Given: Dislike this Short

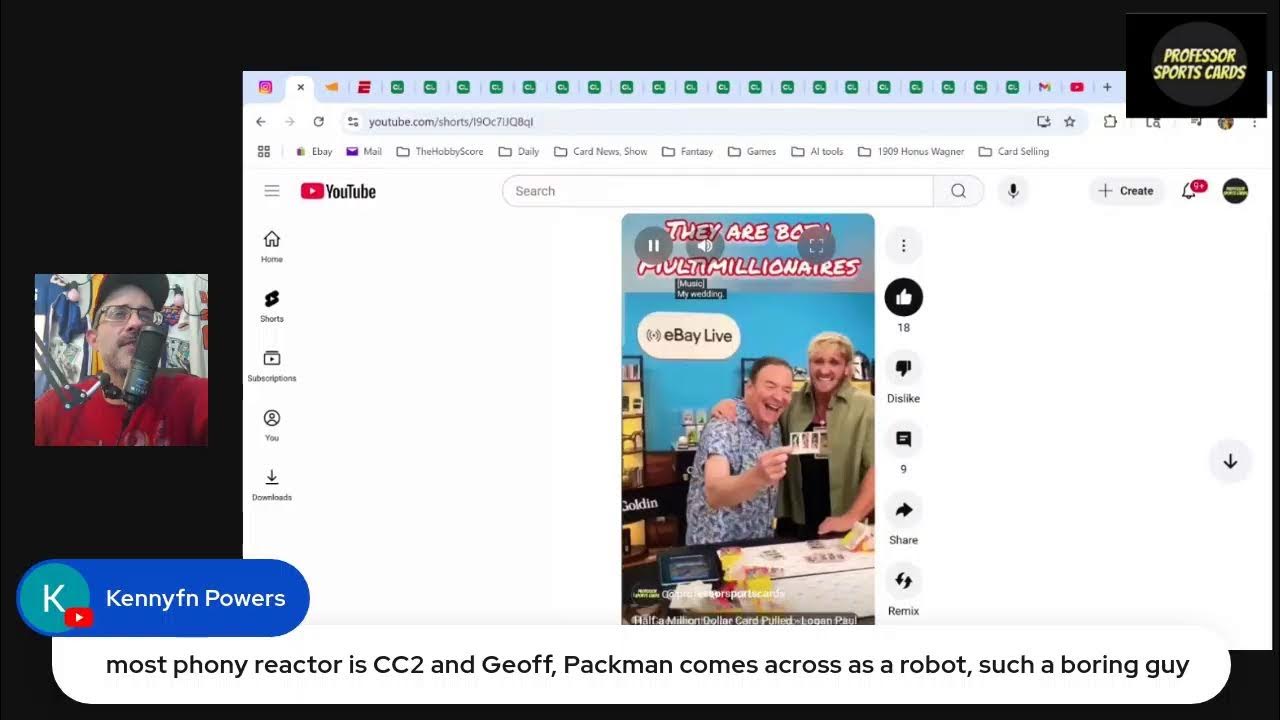Looking at the screenshot, I should (903, 368).
